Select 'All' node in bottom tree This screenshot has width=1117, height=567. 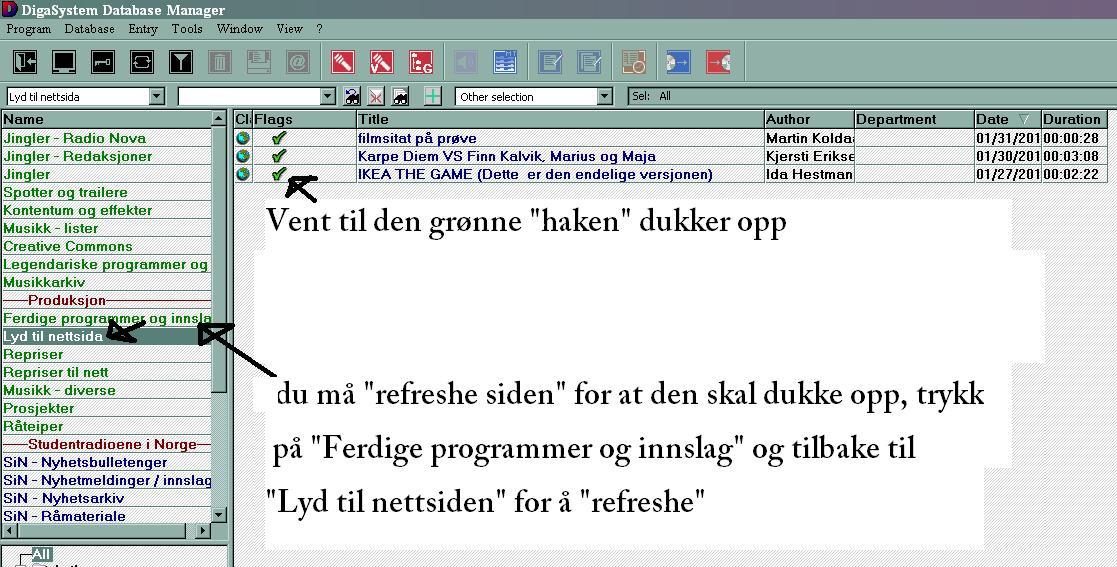41,554
